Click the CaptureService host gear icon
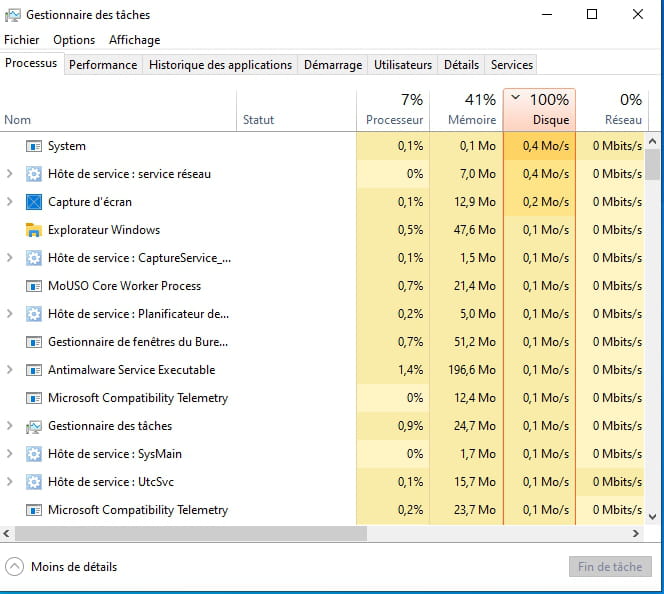 pos(34,258)
